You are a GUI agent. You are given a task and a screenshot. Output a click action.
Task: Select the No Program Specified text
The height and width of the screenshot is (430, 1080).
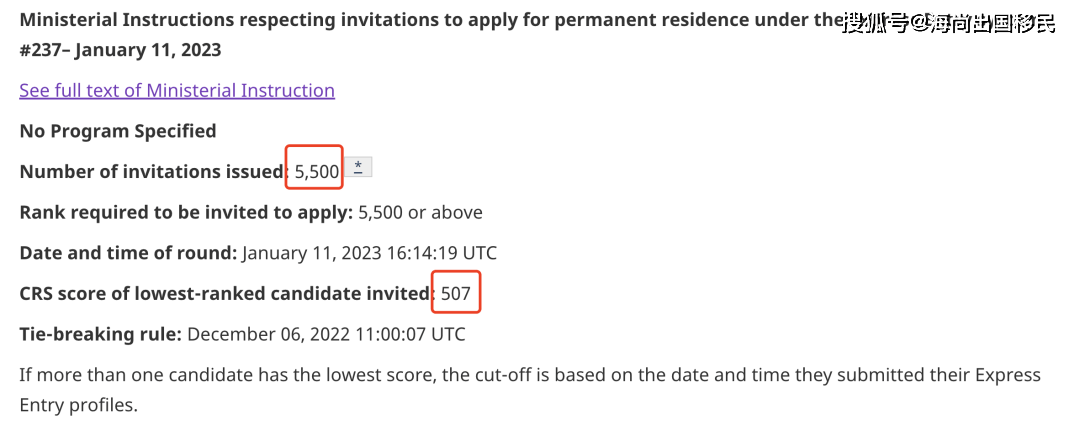118,131
